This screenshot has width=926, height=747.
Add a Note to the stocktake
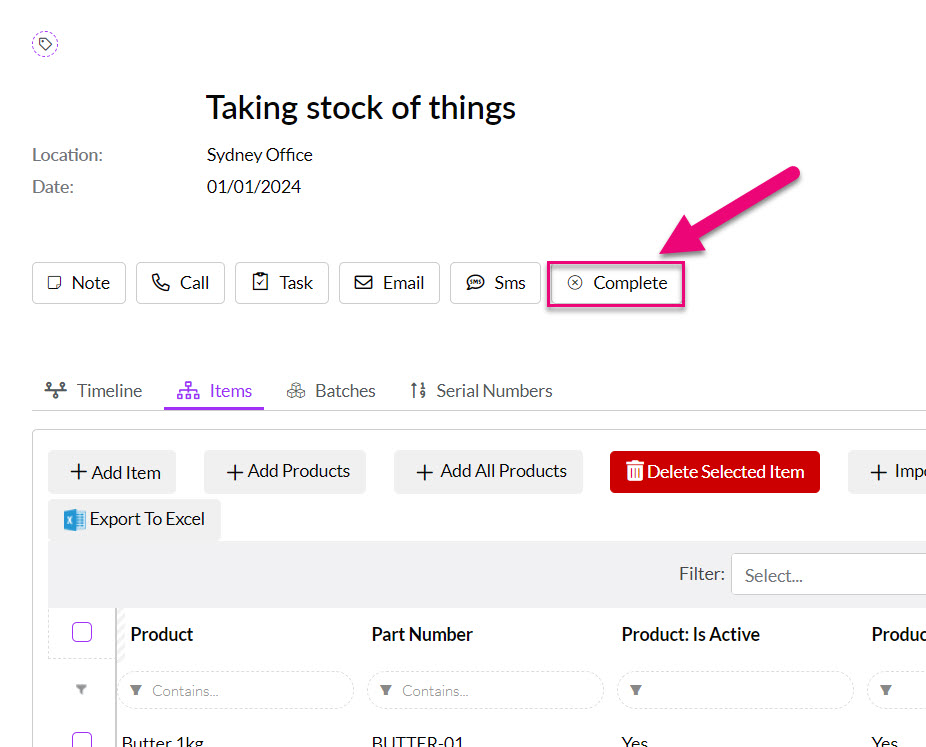coord(79,283)
